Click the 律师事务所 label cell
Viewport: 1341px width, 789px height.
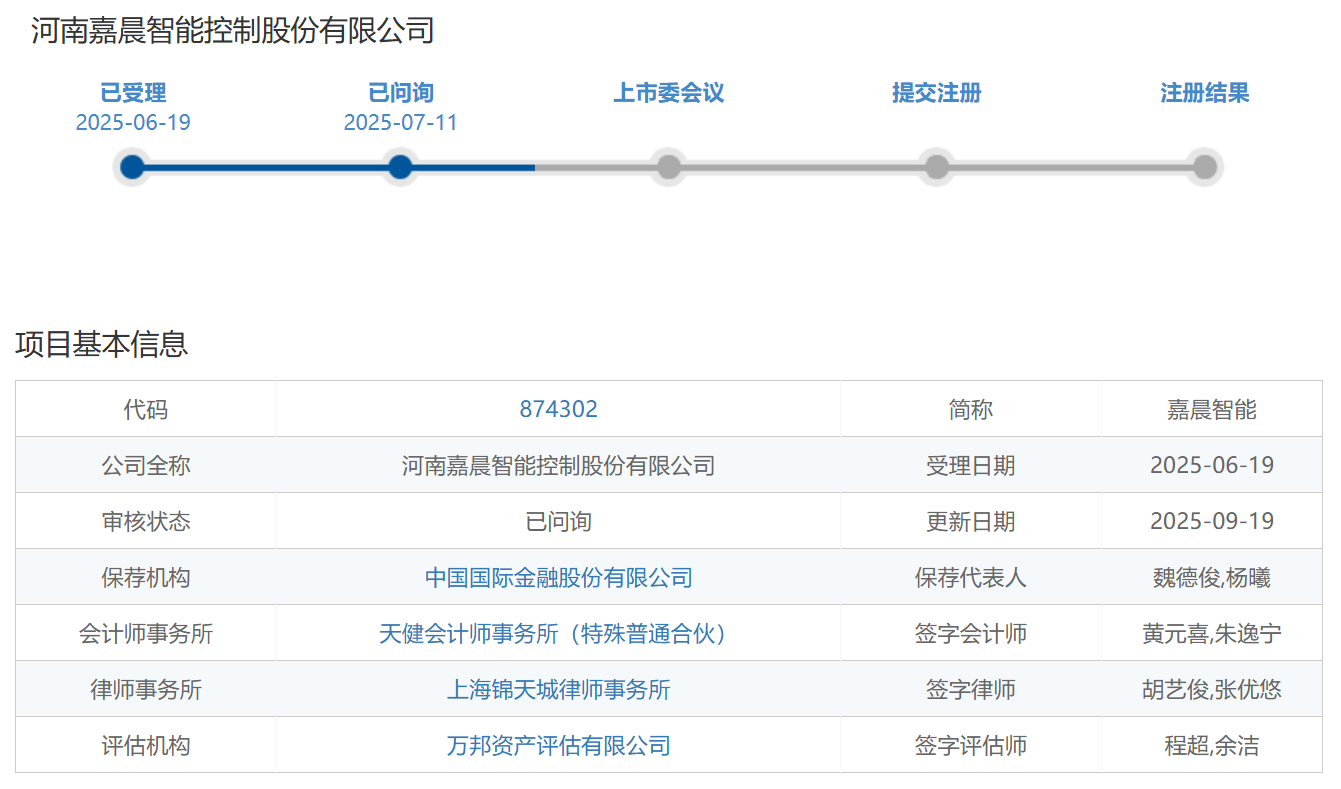(x=146, y=689)
